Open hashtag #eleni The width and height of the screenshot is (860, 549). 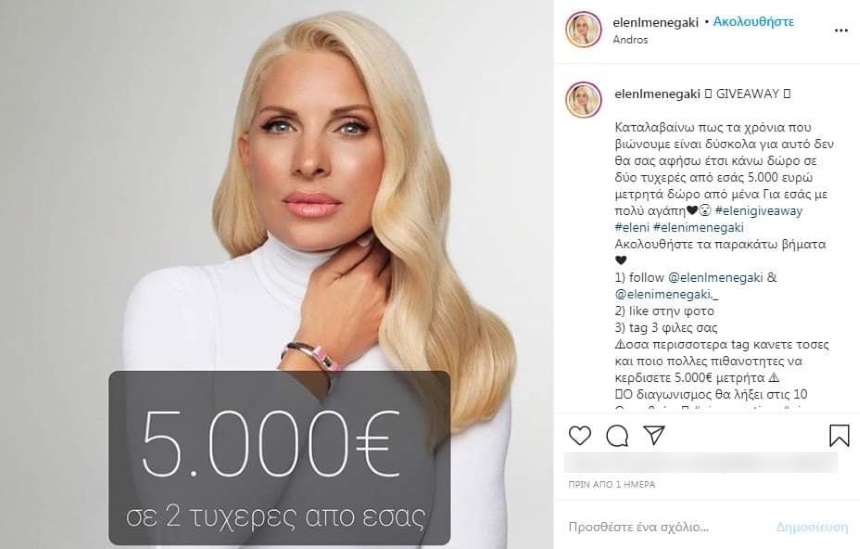coord(632,228)
